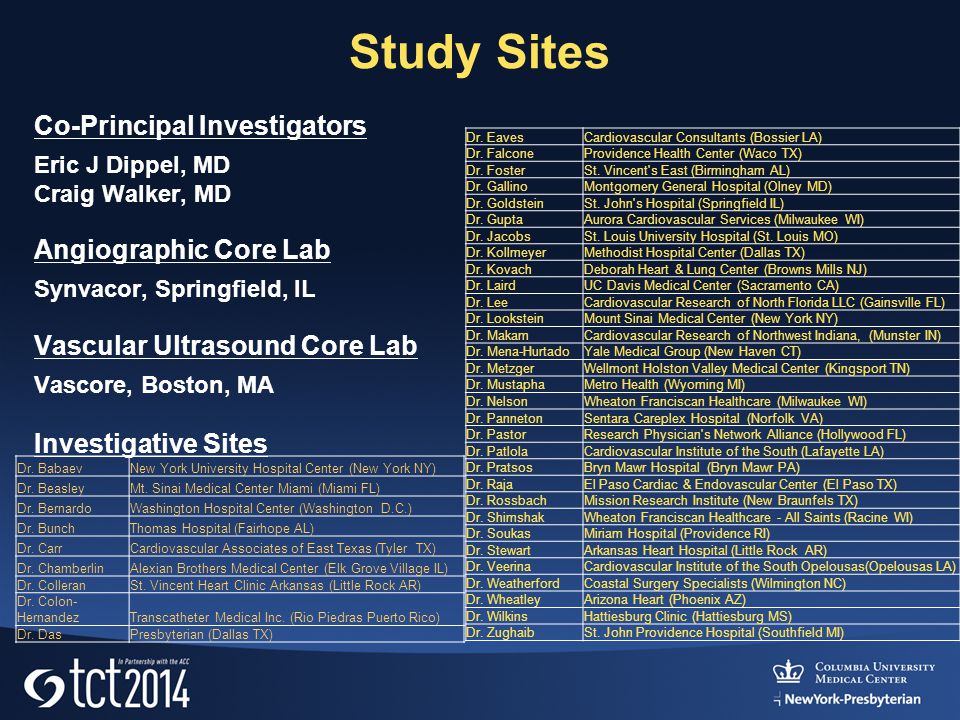Click the Dr. Beasley table cell

click(x=72, y=488)
